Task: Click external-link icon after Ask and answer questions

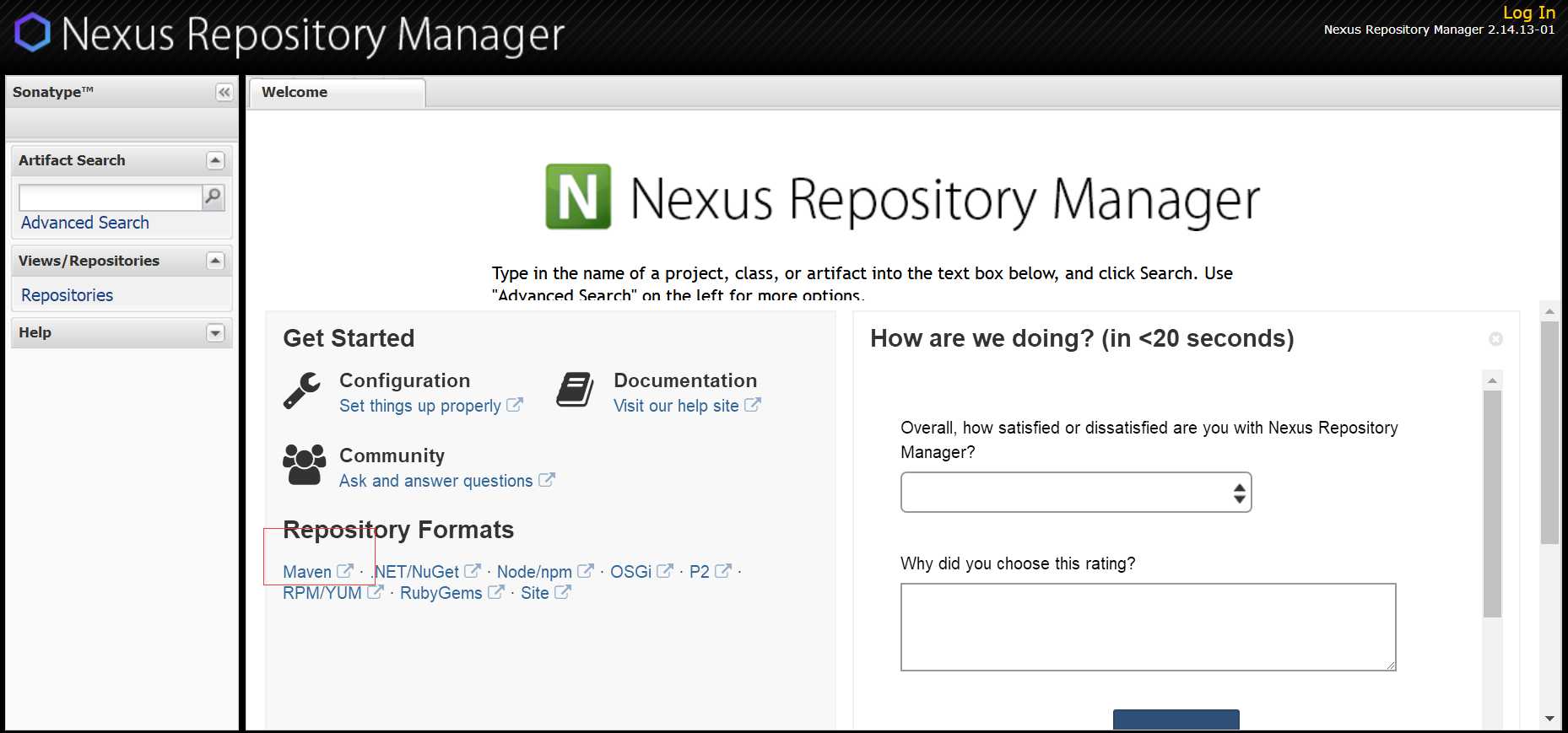Action: coord(547,480)
